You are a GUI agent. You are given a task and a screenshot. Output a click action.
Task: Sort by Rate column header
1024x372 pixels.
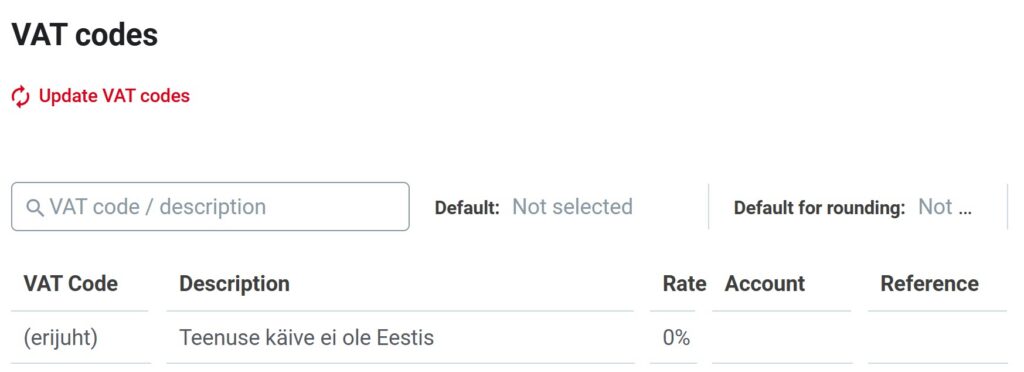684,283
